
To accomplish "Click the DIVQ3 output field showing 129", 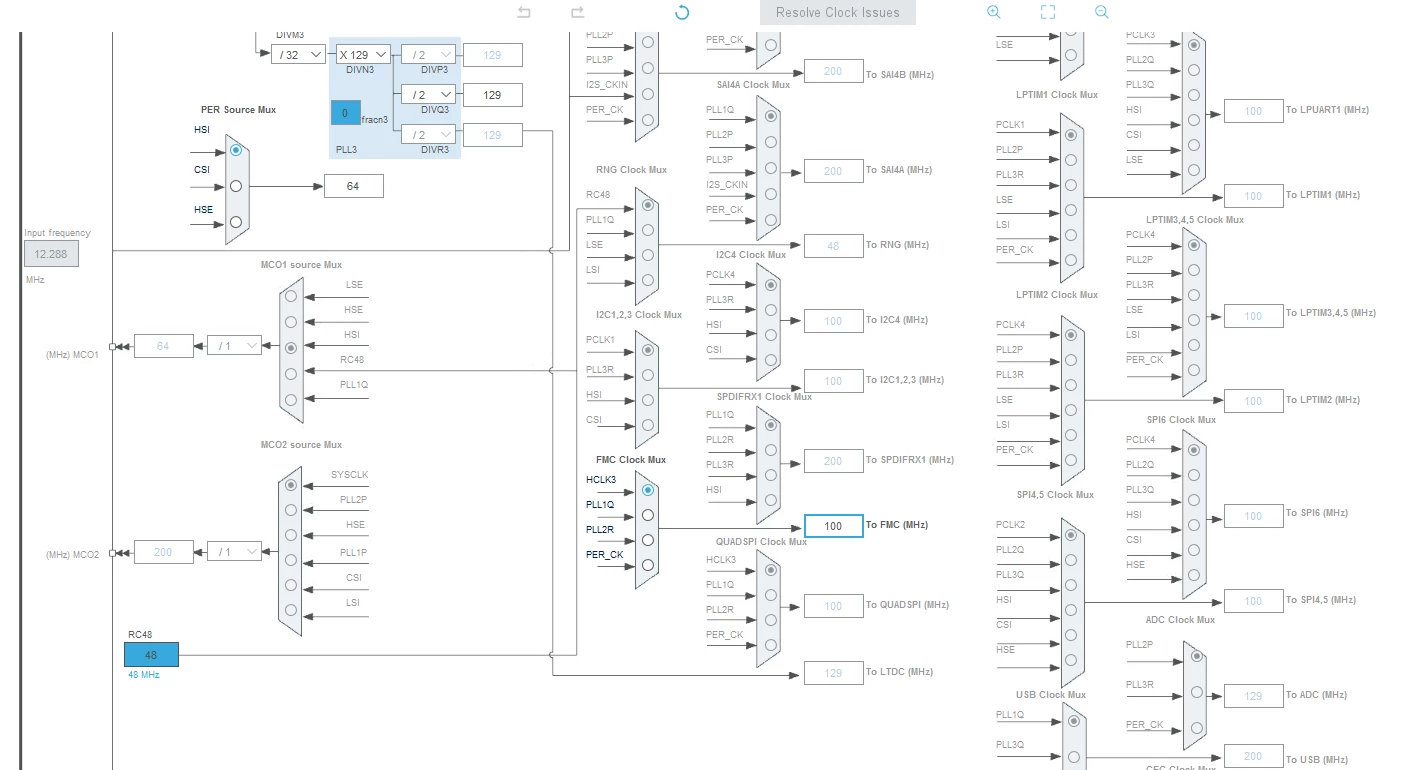I will point(492,94).
